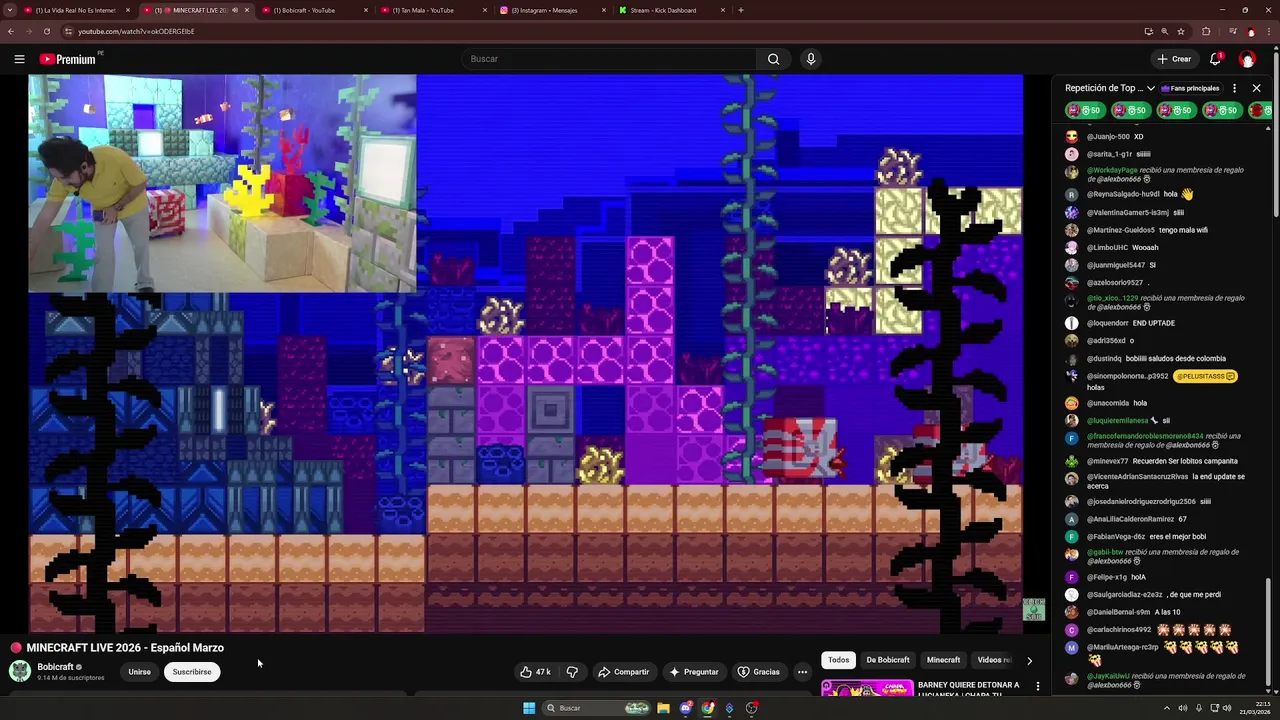Close the chat replay panel
This screenshot has height=720, width=1280.
click(x=1257, y=88)
